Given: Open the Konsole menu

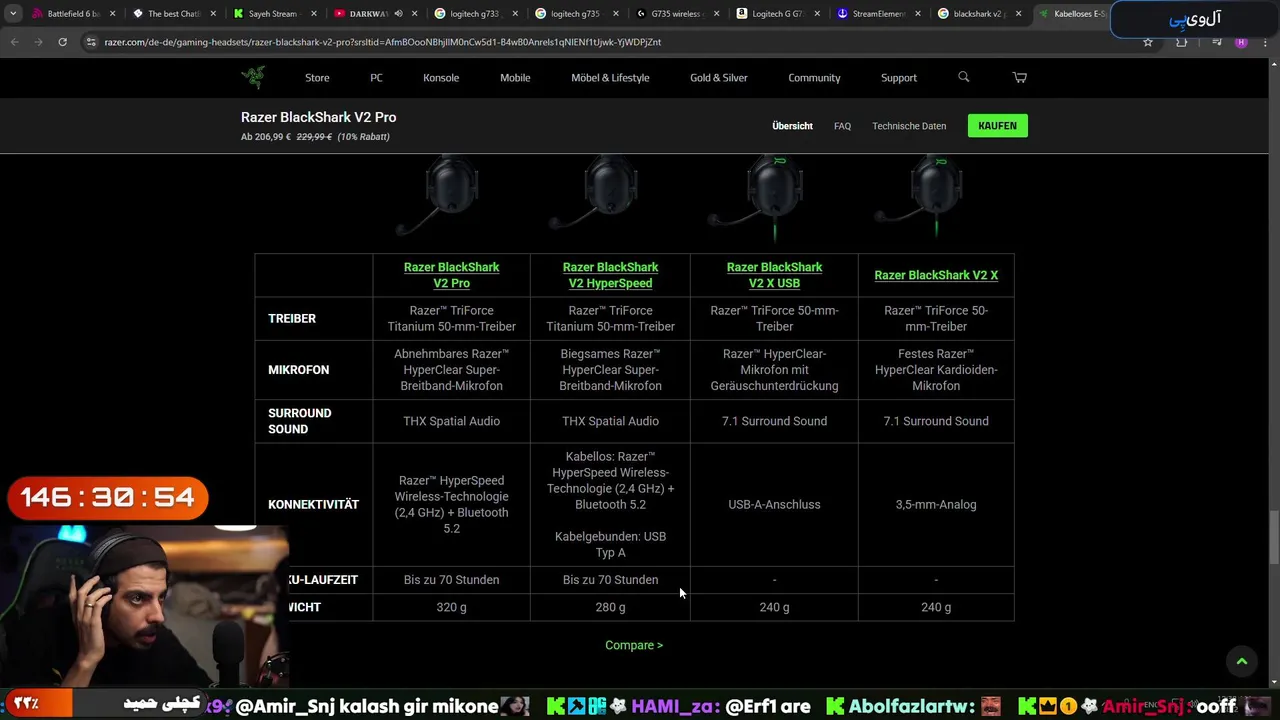Looking at the screenshot, I should click(x=441, y=77).
